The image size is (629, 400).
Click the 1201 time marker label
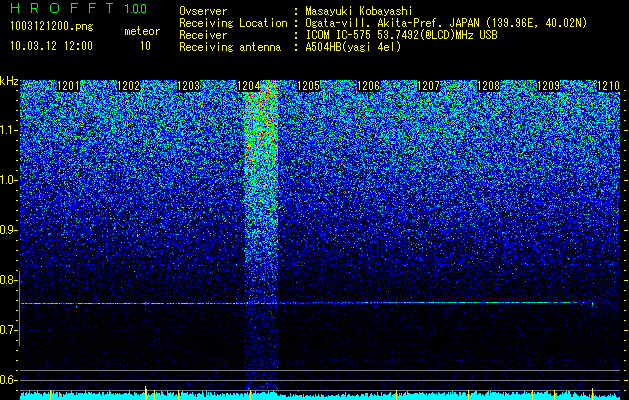click(68, 86)
